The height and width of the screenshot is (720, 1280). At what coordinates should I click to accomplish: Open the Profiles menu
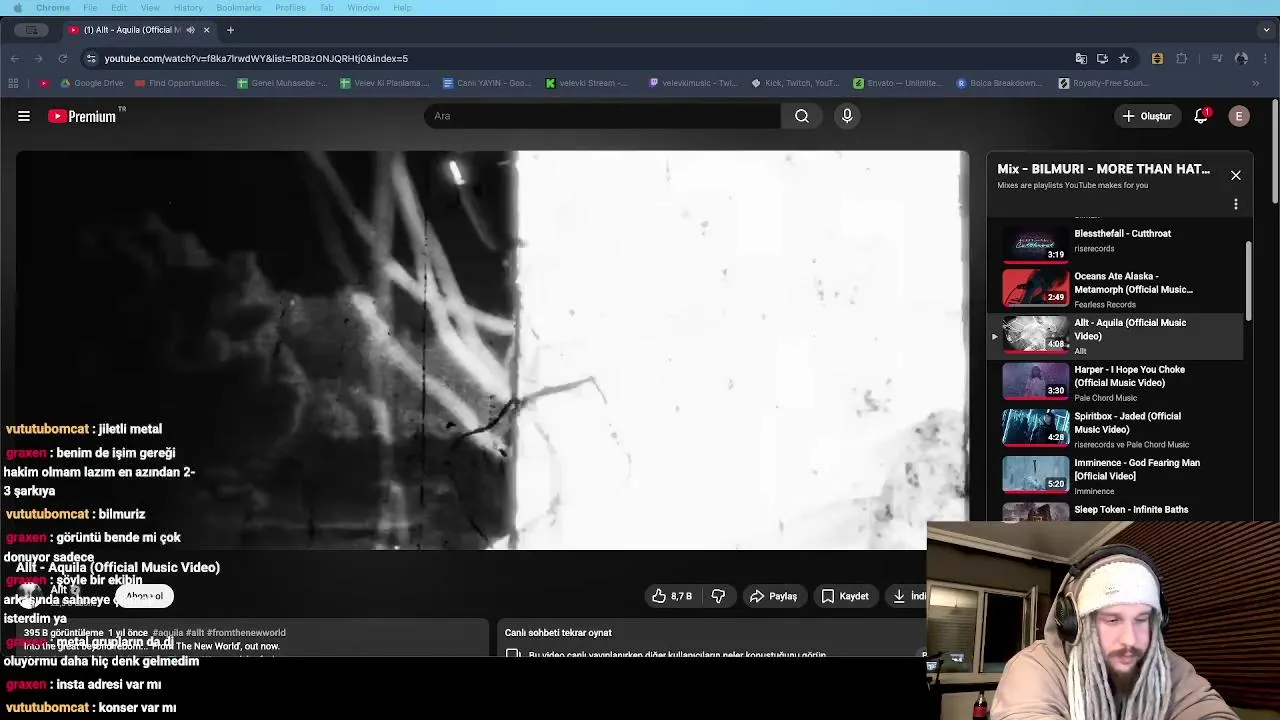pyautogui.click(x=290, y=8)
